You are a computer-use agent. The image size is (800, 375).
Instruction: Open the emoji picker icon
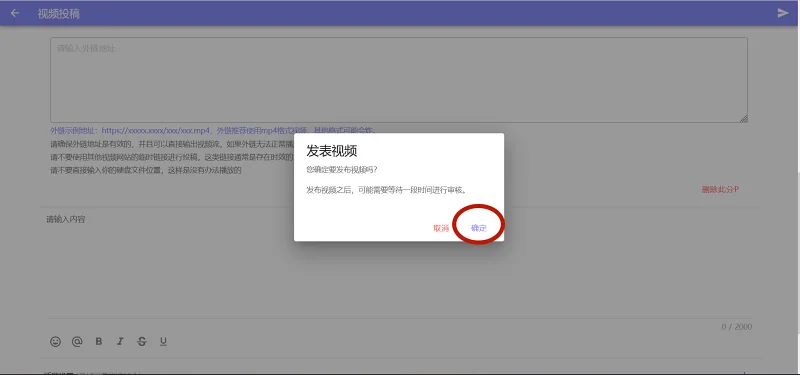[55, 342]
